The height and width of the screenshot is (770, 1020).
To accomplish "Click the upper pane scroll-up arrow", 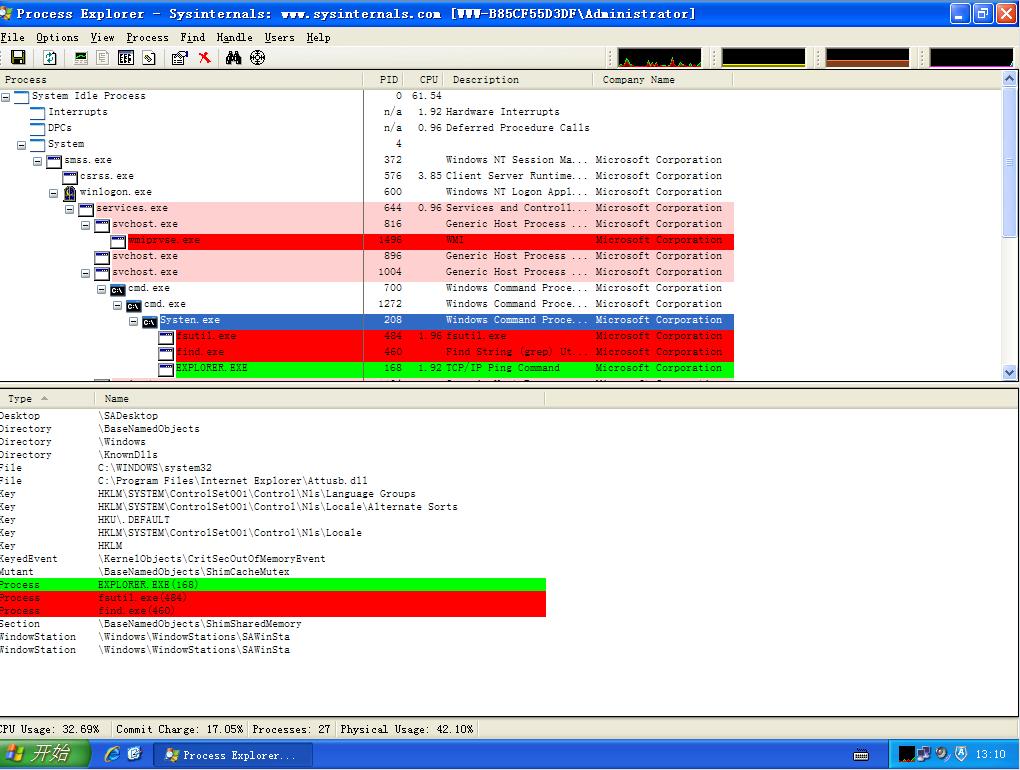I will click(1009, 79).
